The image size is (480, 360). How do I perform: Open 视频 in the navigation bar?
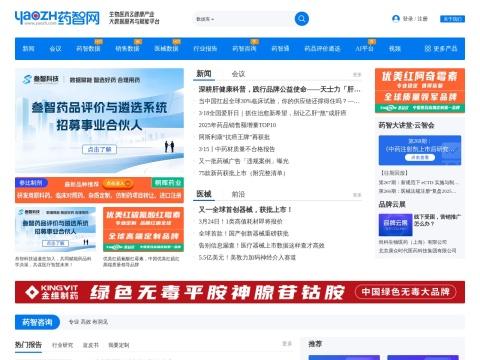(x=395, y=49)
